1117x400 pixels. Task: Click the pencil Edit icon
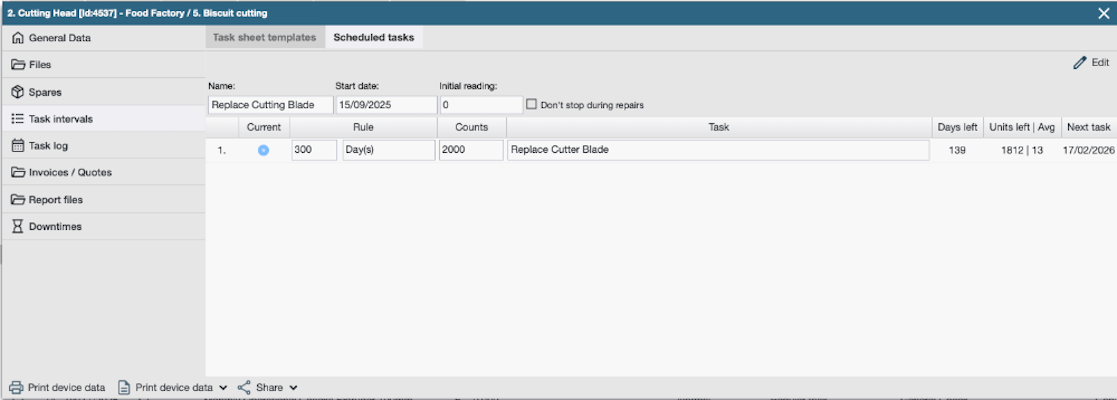[1079, 62]
